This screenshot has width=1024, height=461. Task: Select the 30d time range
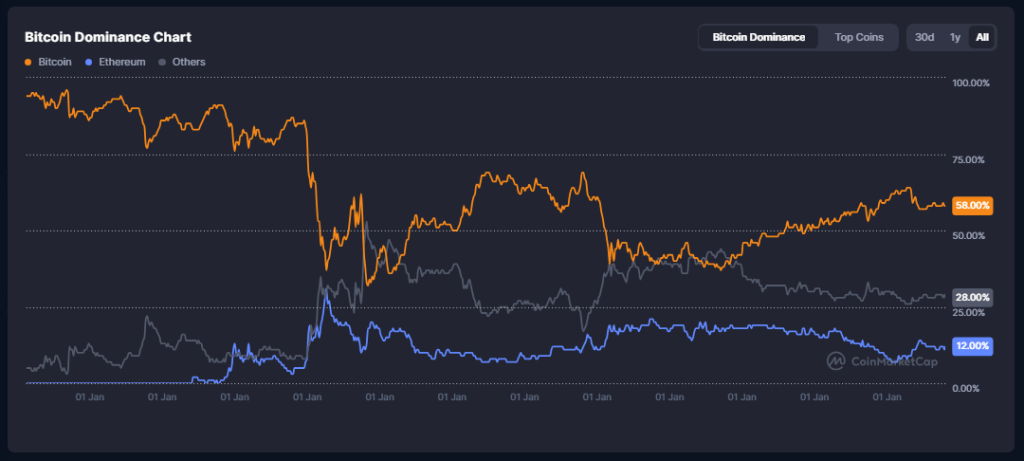pyautogui.click(x=926, y=37)
